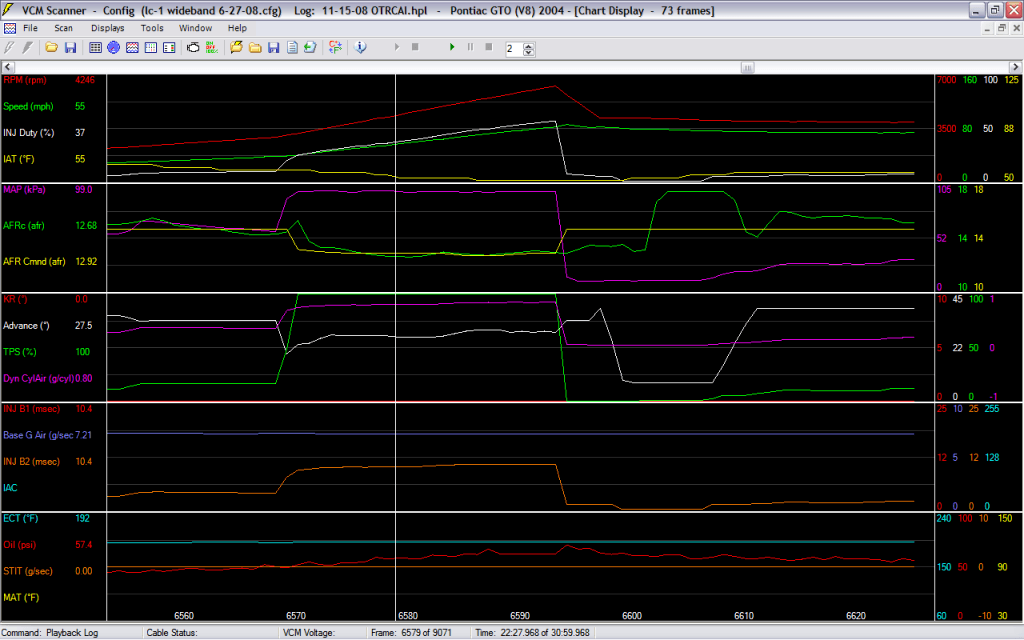The height and width of the screenshot is (640, 1024).
Task: Open the Help menu
Action: (237, 28)
